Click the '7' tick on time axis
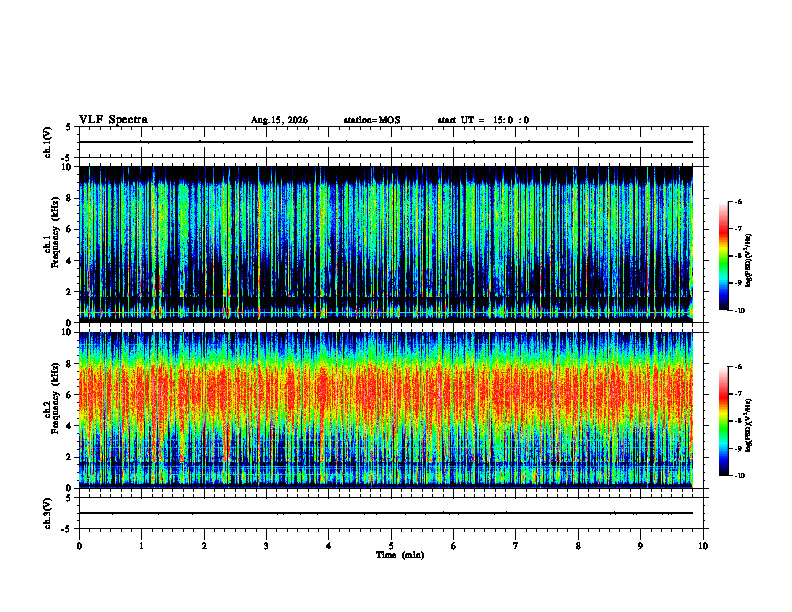Image resolution: width=792 pixels, height=612 pixels. 516,546
